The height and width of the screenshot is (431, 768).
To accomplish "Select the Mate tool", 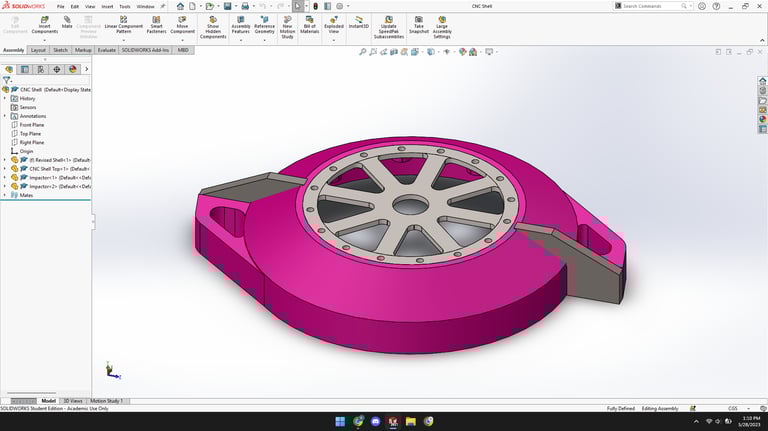I will tap(67, 23).
